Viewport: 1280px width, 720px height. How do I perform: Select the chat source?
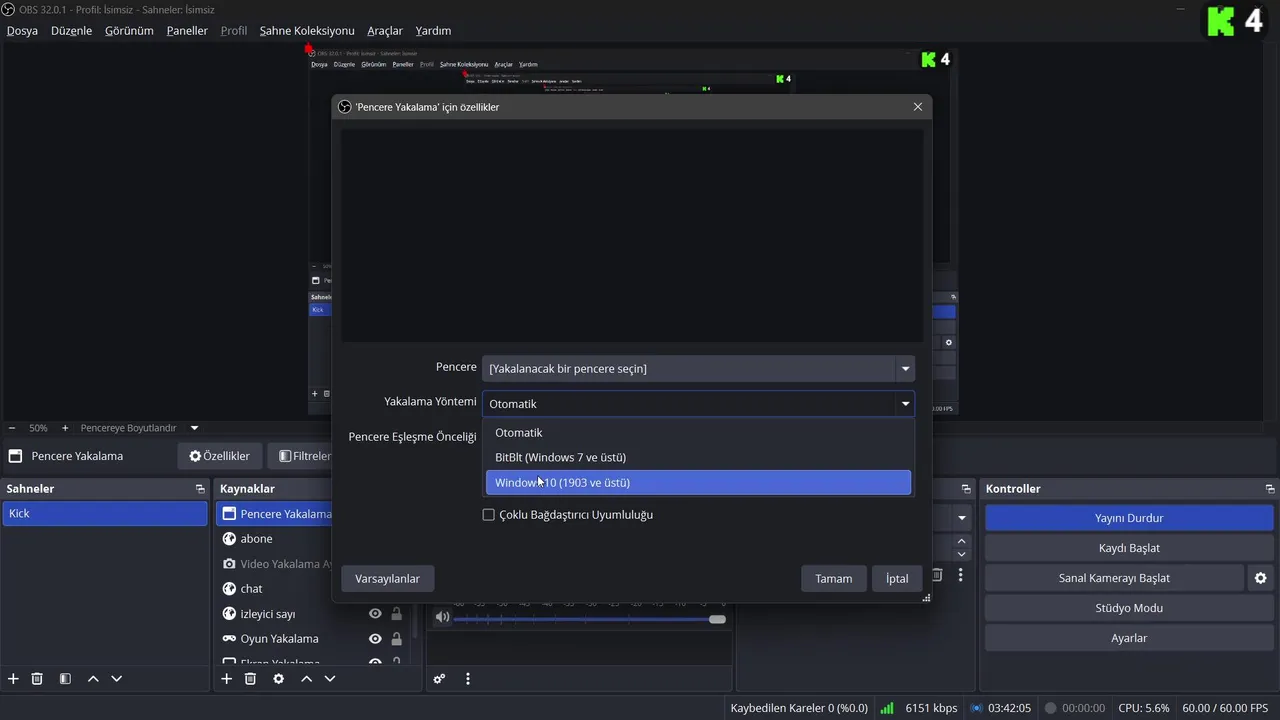(x=251, y=589)
